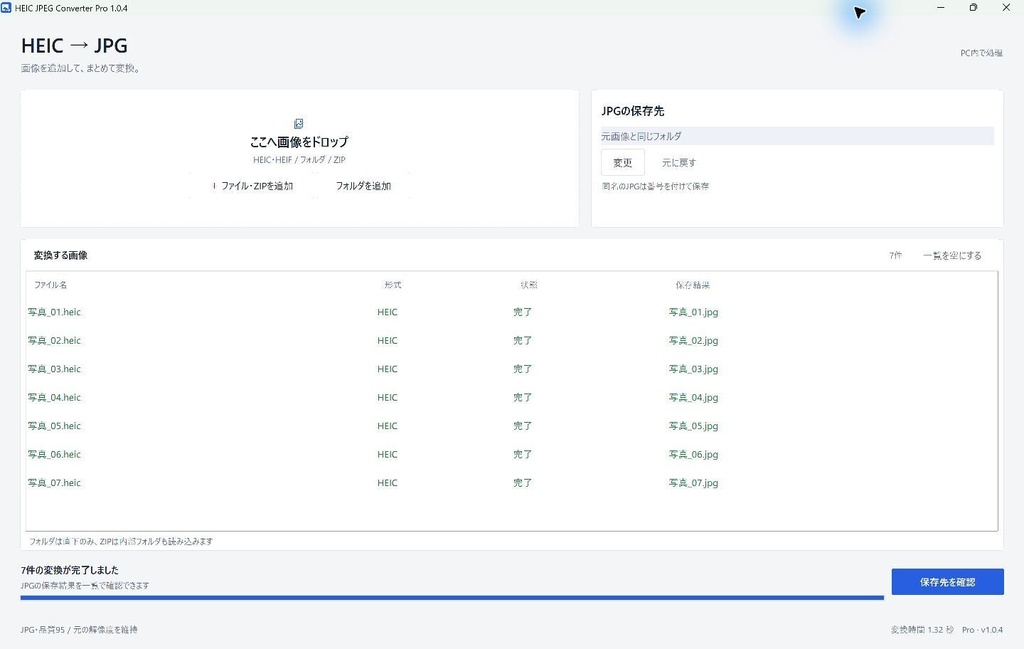1024x649 pixels.
Task: Click the saved result 写真_02.jpg
Action: coord(694,341)
